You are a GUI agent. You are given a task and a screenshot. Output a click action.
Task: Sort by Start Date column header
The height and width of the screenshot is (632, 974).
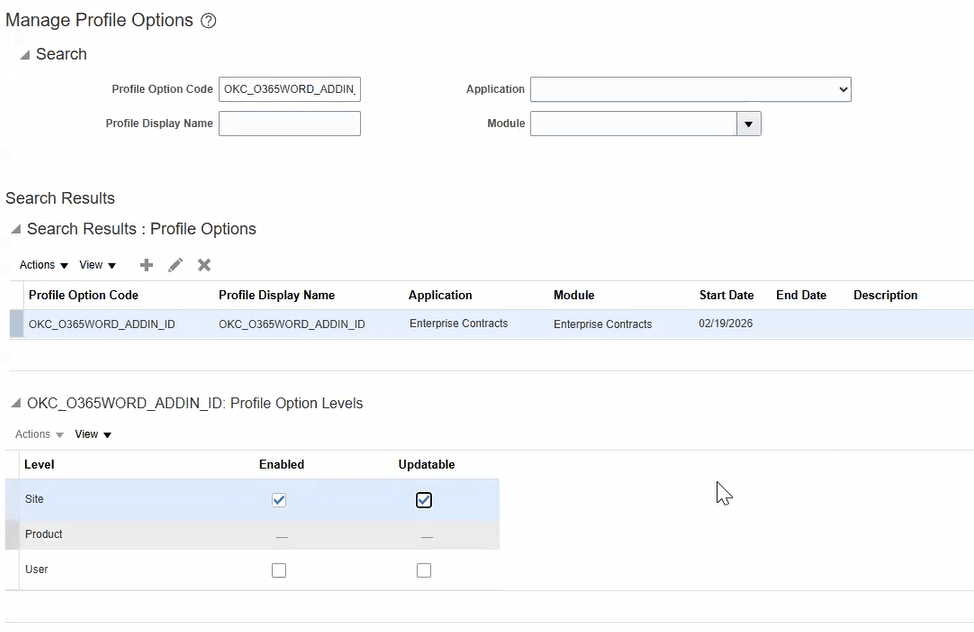tap(726, 295)
